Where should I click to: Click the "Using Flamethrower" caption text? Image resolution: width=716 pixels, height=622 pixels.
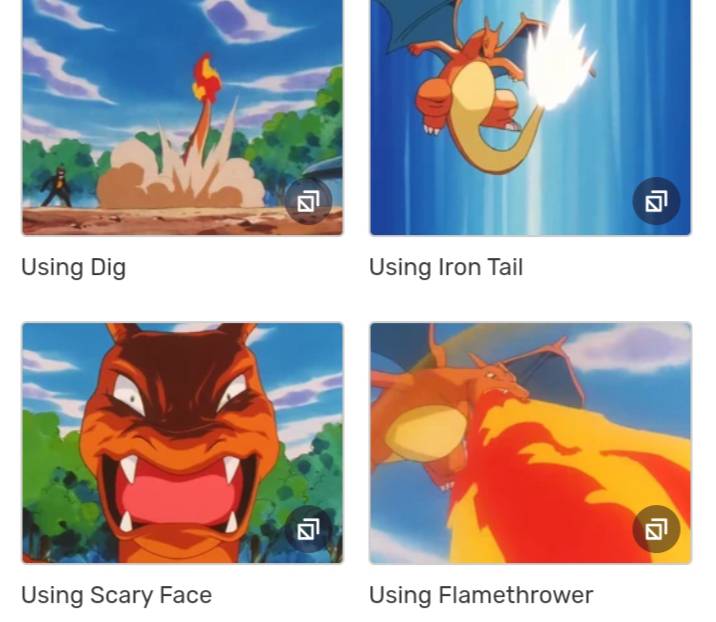click(x=481, y=595)
